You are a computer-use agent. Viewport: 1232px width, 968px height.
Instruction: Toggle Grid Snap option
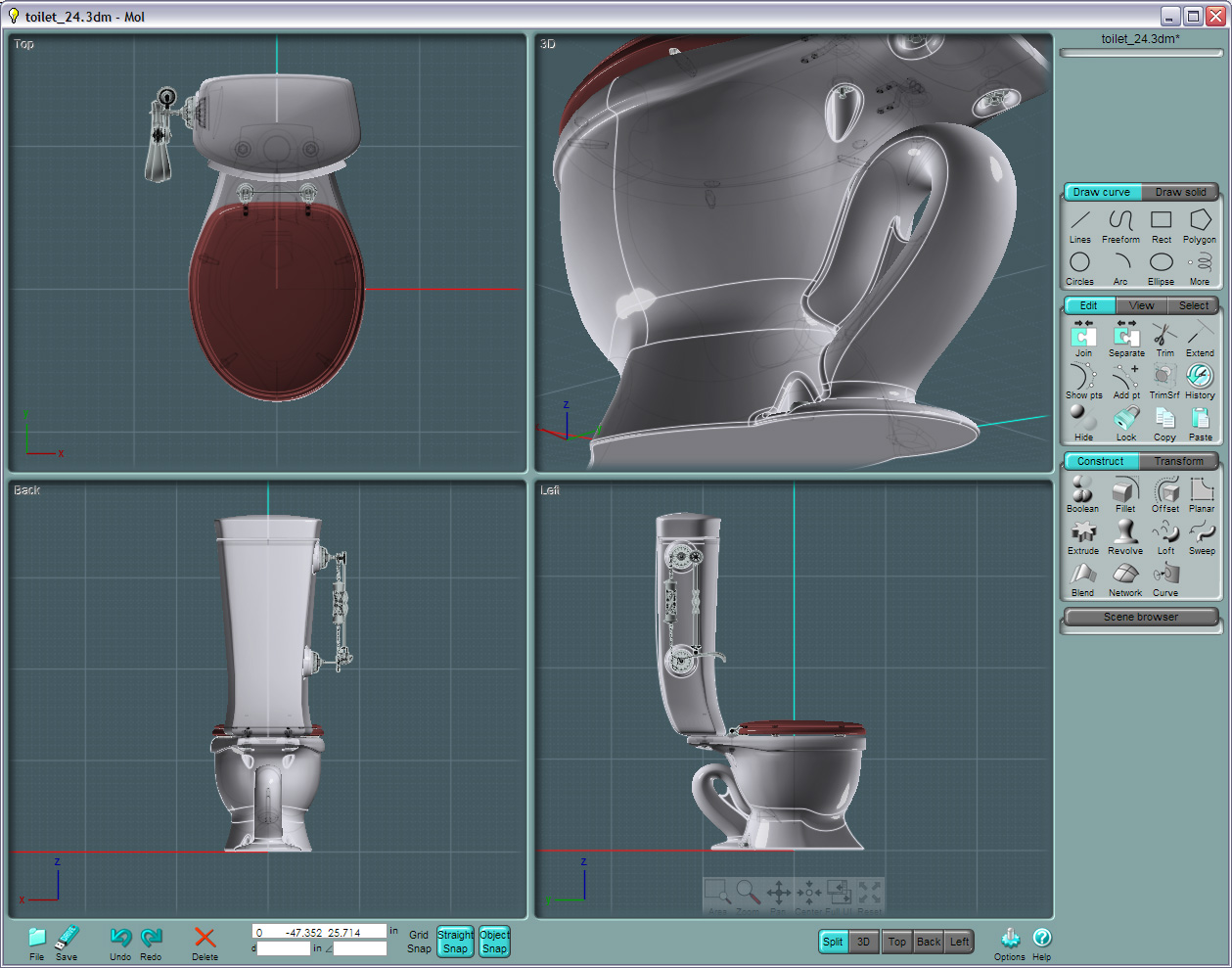coord(419,942)
